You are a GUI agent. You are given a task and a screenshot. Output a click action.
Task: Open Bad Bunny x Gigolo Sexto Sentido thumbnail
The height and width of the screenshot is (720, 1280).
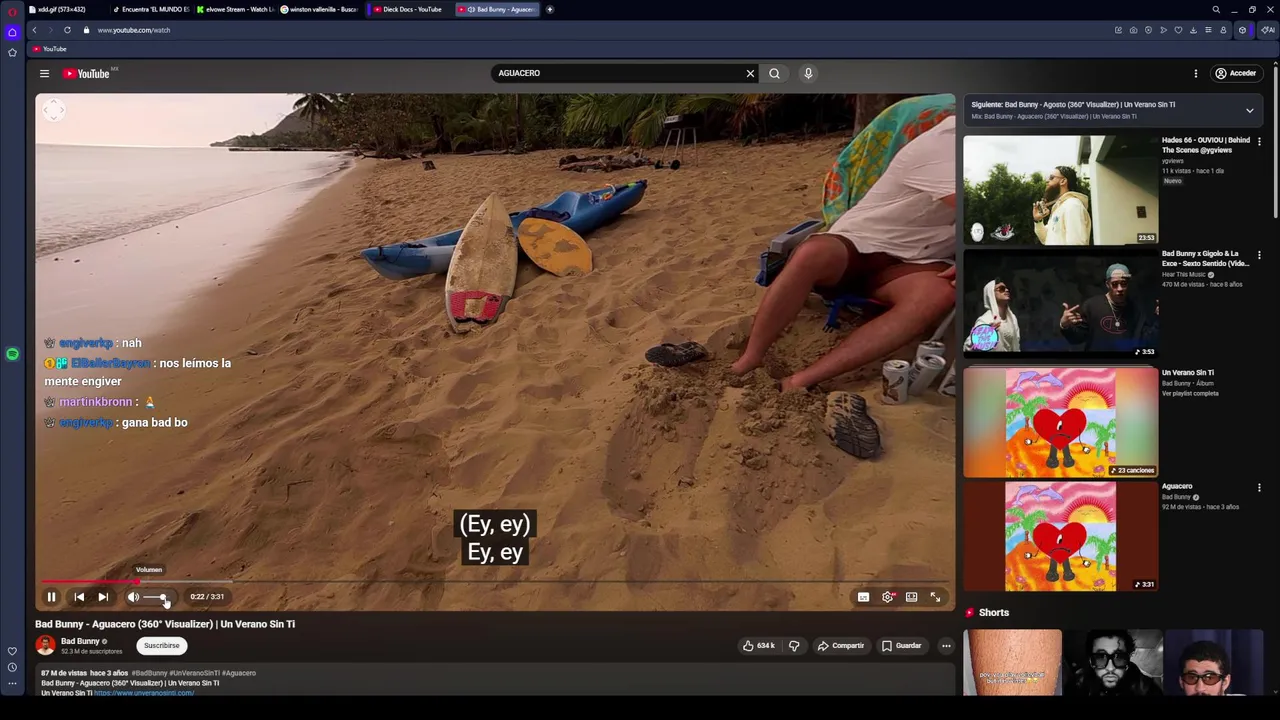click(x=1060, y=304)
